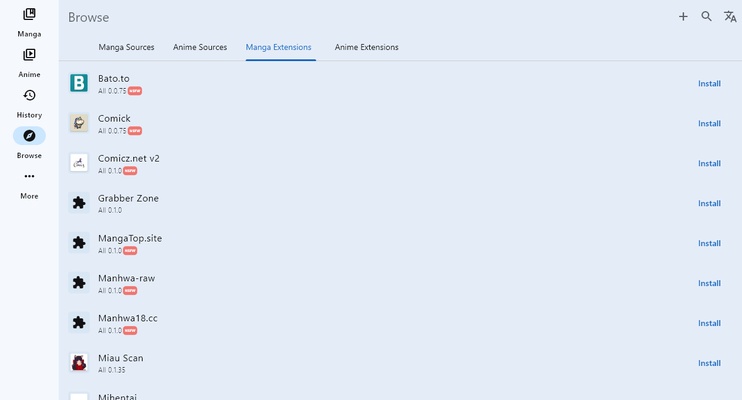The height and width of the screenshot is (400, 742).
Task: Click the Manhwa-raw name text
Action: point(126,278)
